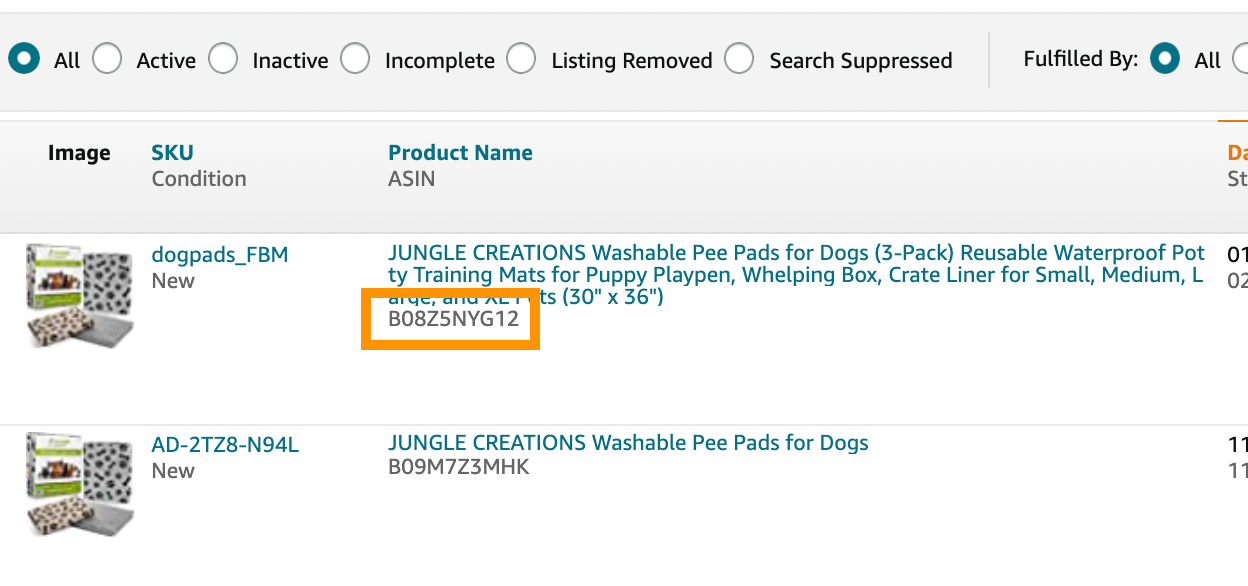Choose the Inactive listings filter
Image resolution: width=1248 pixels, height=586 pixels.
pyautogui.click(x=223, y=59)
